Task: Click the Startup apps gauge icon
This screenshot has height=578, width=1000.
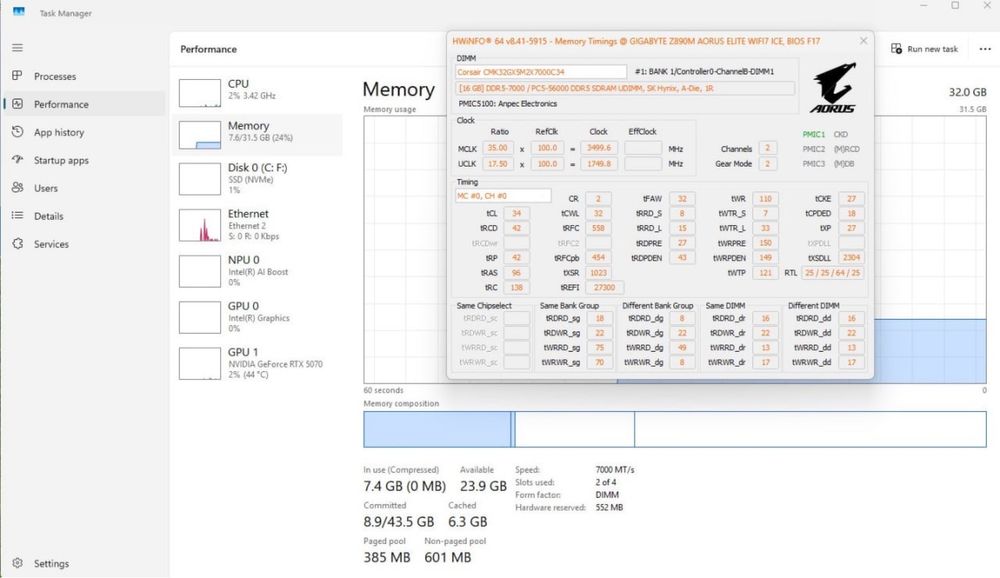Action: click(x=18, y=159)
